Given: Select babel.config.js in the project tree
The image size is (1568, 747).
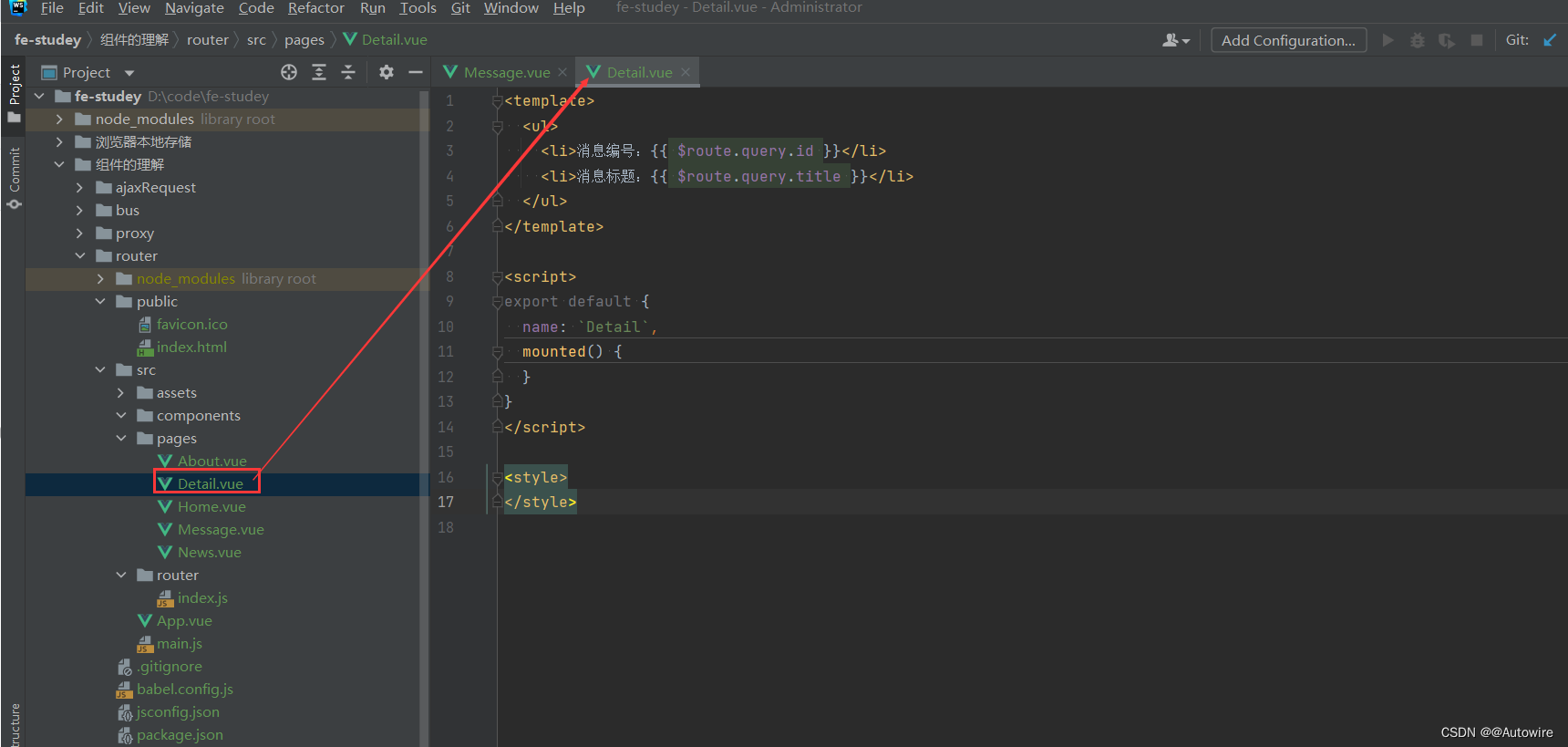Looking at the screenshot, I should 184,689.
